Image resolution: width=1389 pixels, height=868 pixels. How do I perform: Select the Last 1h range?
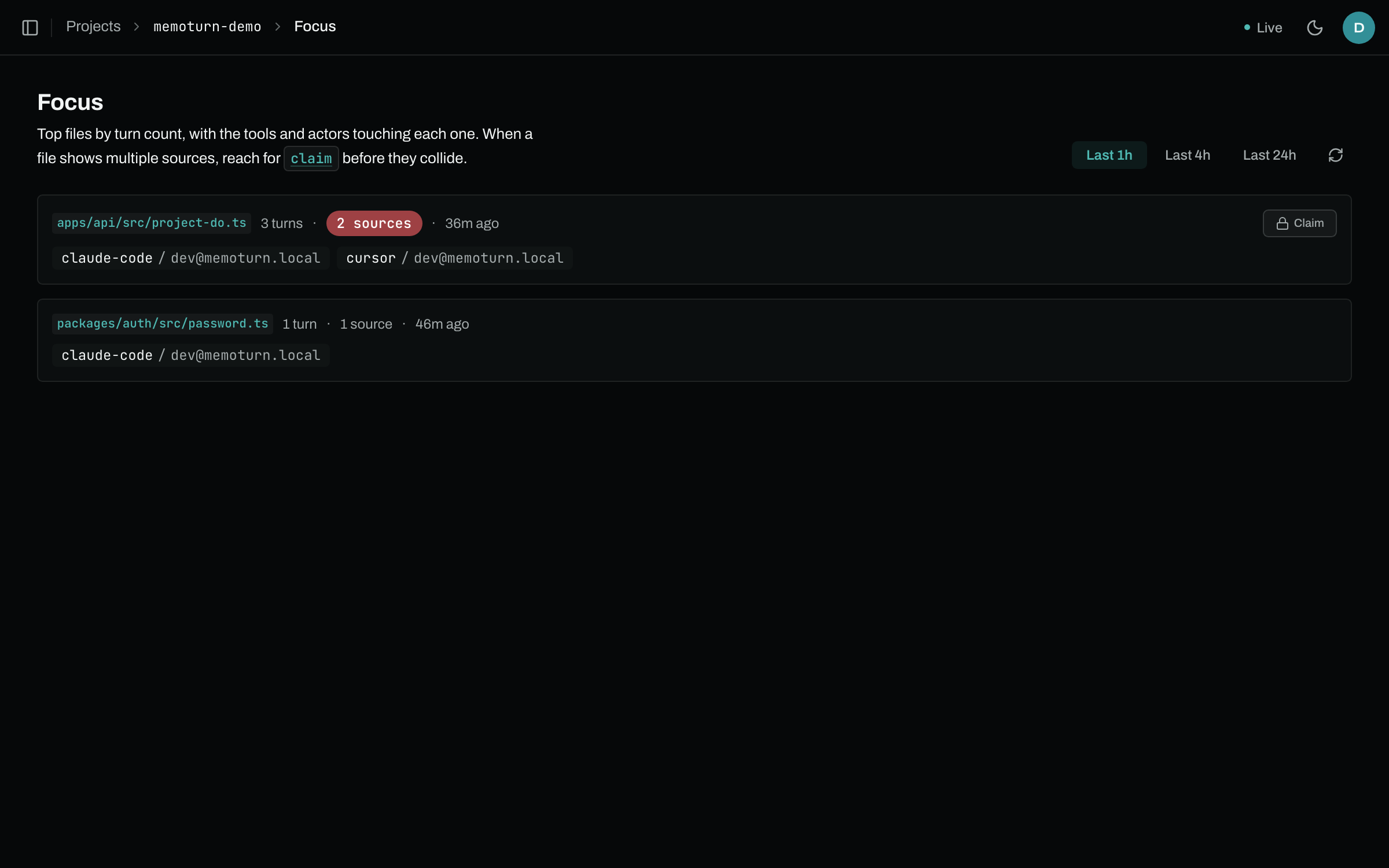point(1109,155)
